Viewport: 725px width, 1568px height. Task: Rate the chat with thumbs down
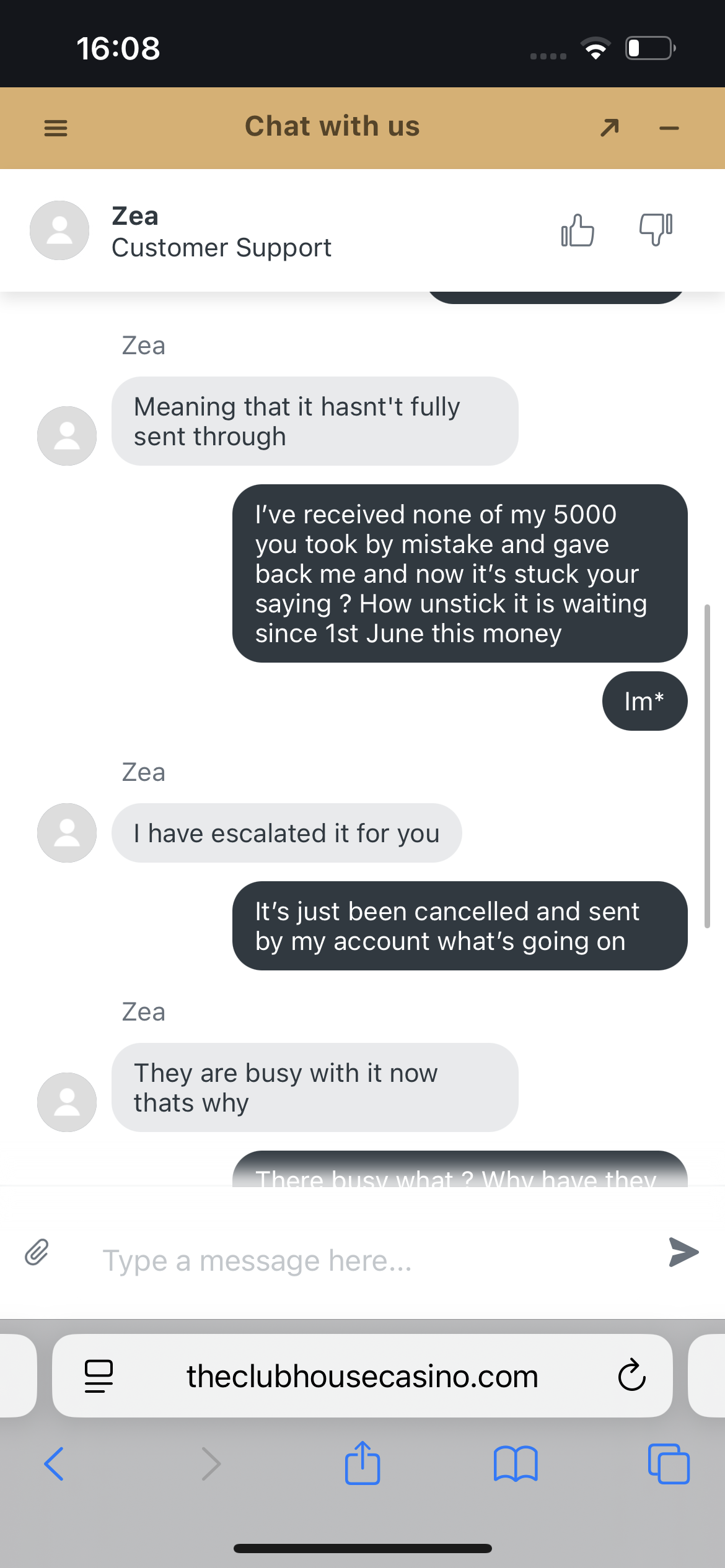pos(656,229)
